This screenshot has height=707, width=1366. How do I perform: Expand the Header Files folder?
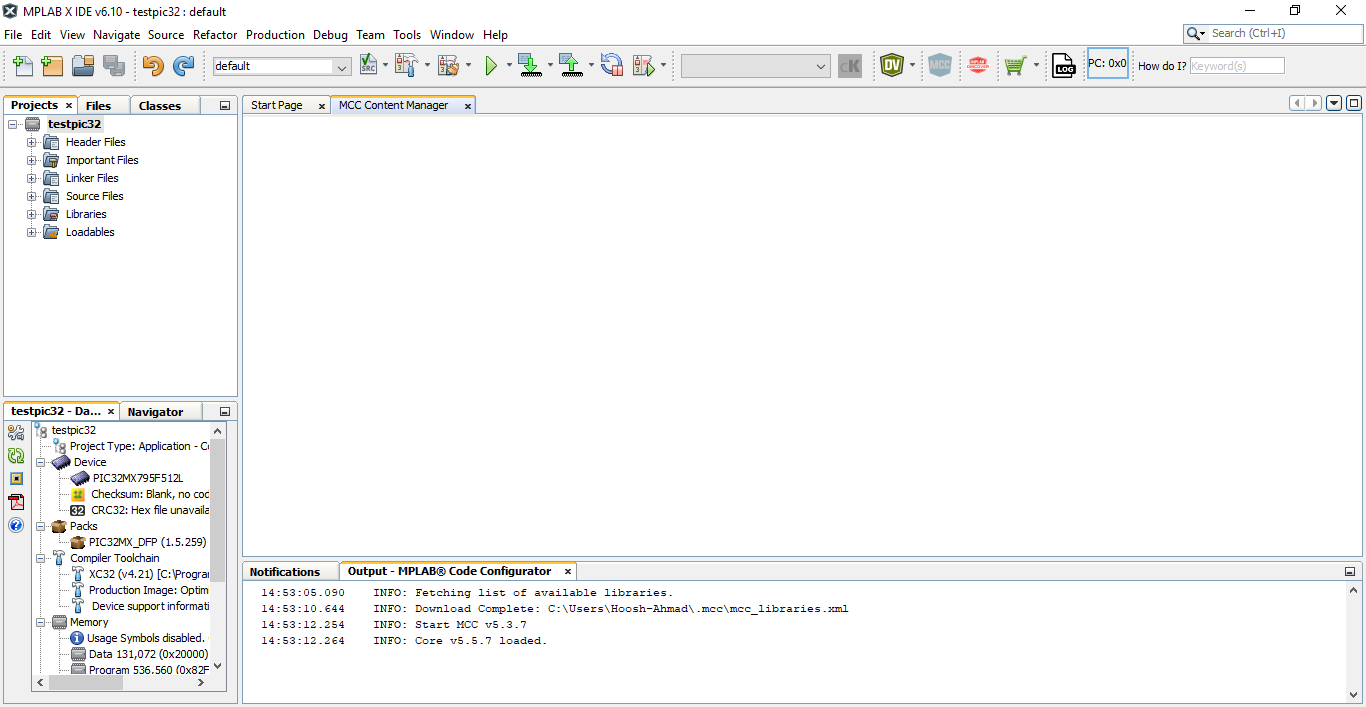pos(32,142)
